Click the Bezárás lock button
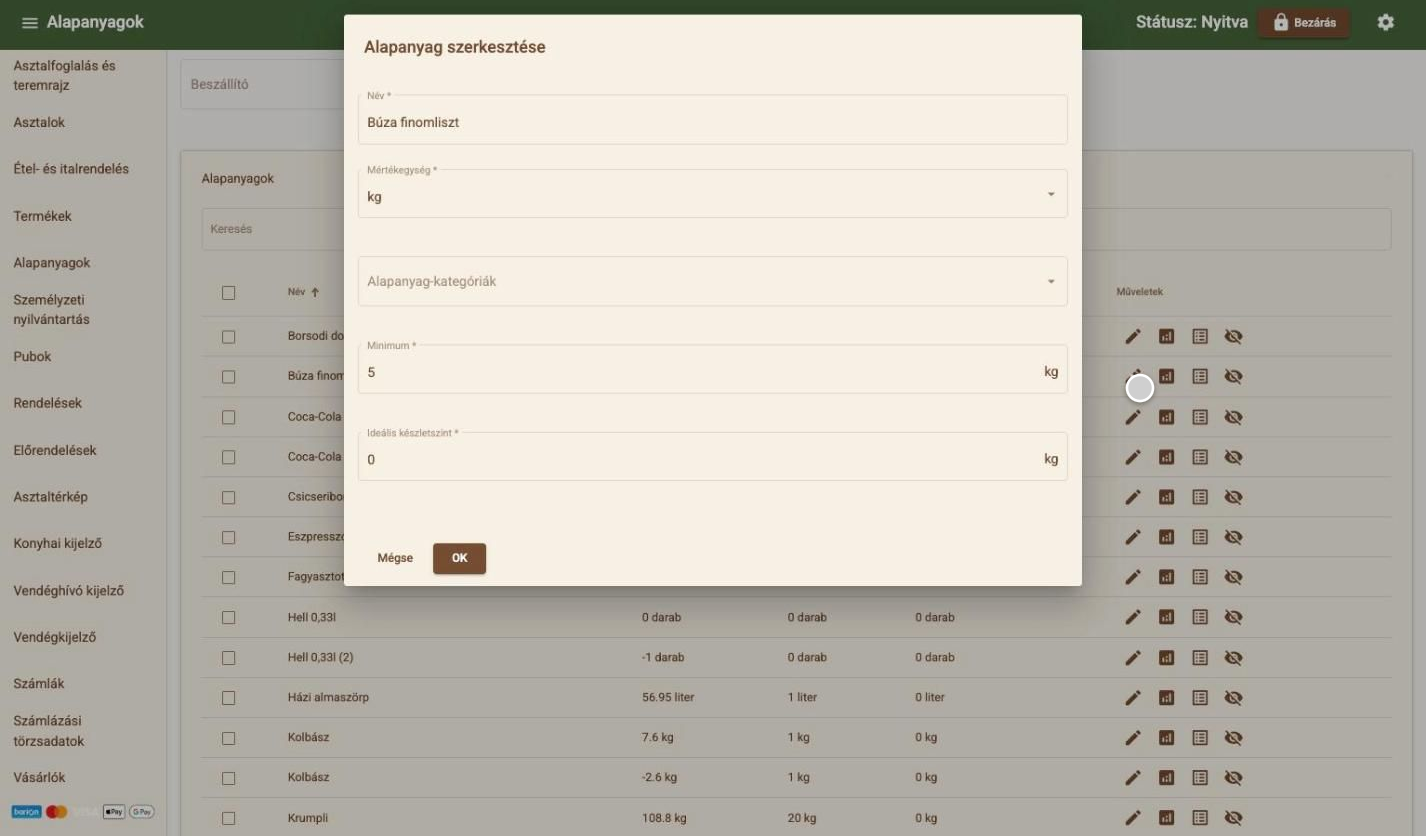 1303,23
